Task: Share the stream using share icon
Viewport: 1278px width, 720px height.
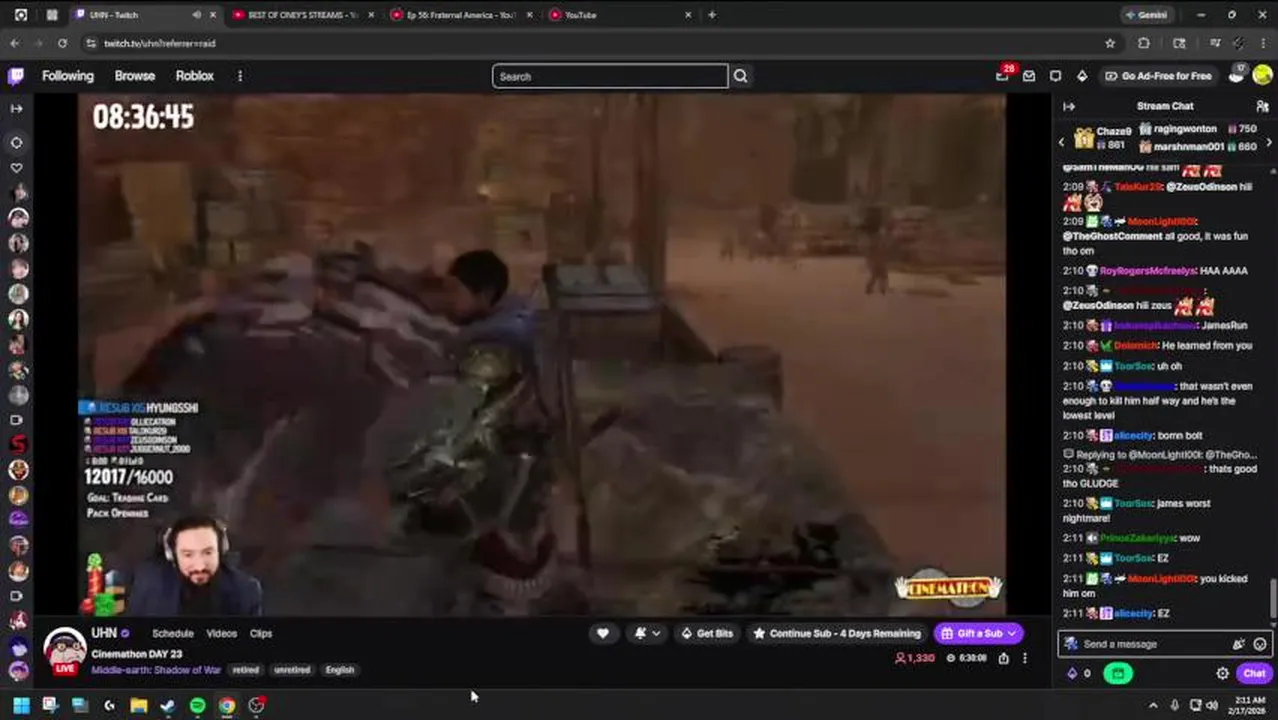Action: [1004, 658]
